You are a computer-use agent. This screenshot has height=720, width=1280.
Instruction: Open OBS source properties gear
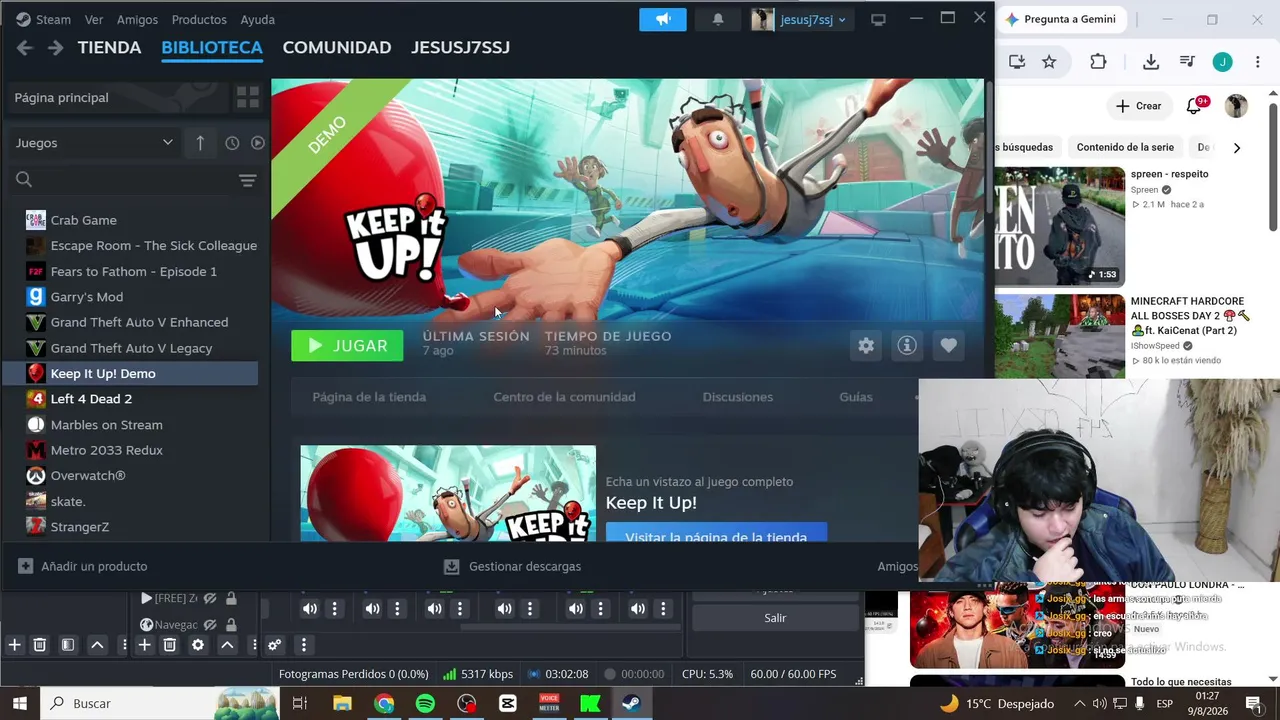click(x=198, y=645)
